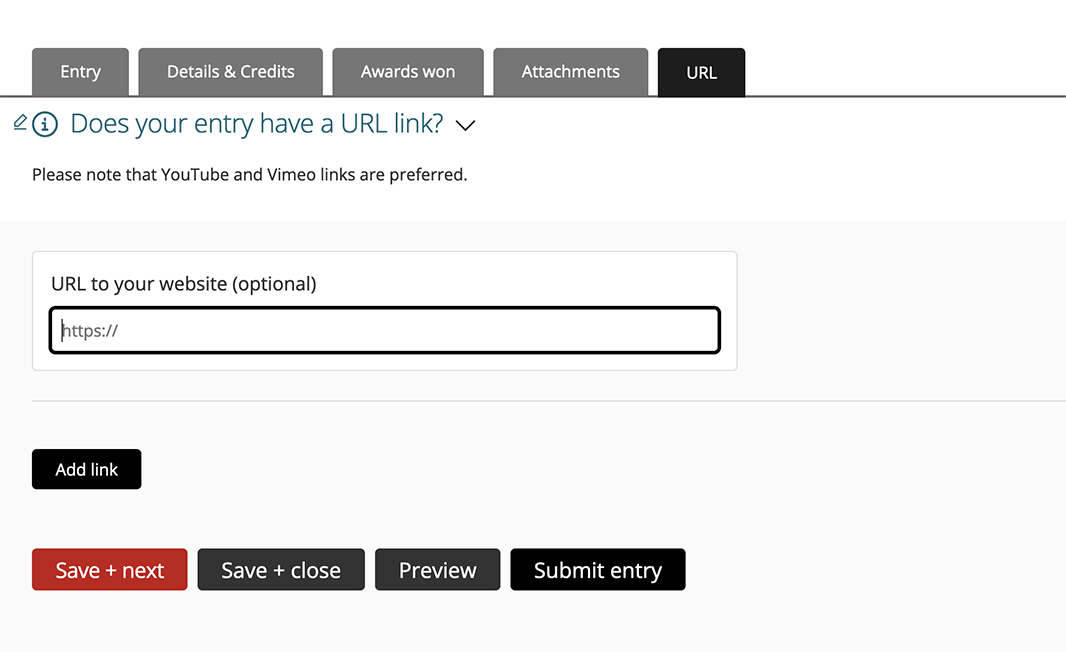Click the YouTube and Vimeo preference note

[249, 175]
